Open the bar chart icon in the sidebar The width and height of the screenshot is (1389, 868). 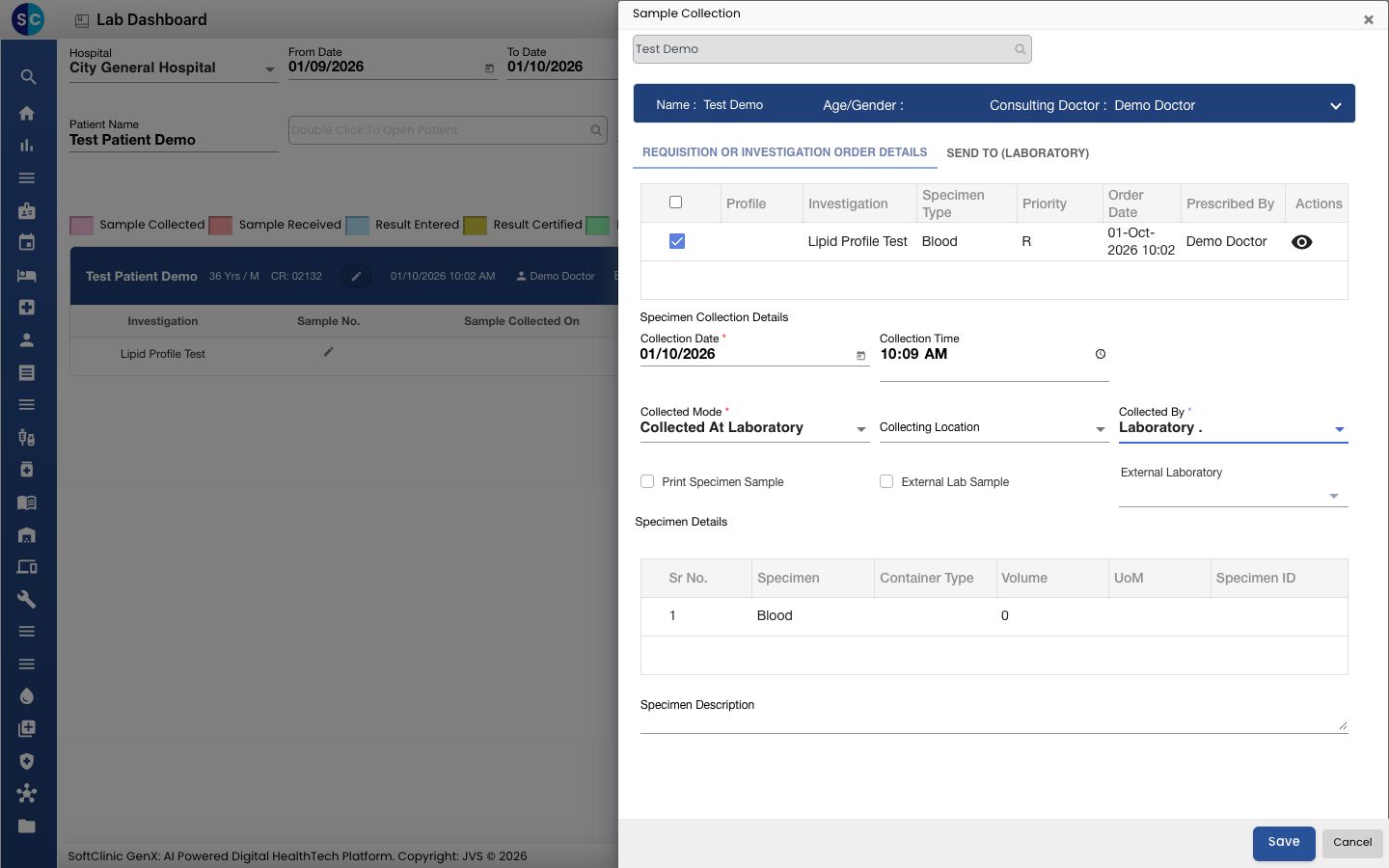tap(27, 146)
